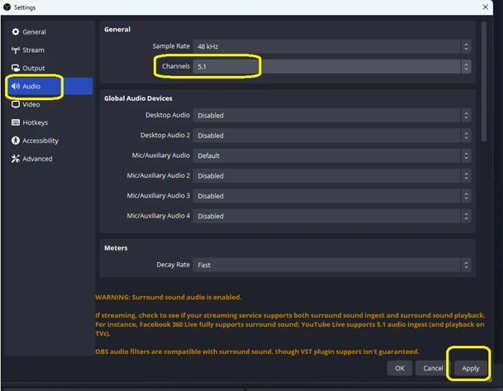This screenshot has width=503, height=391.
Task: Click the OK button
Action: click(400, 368)
